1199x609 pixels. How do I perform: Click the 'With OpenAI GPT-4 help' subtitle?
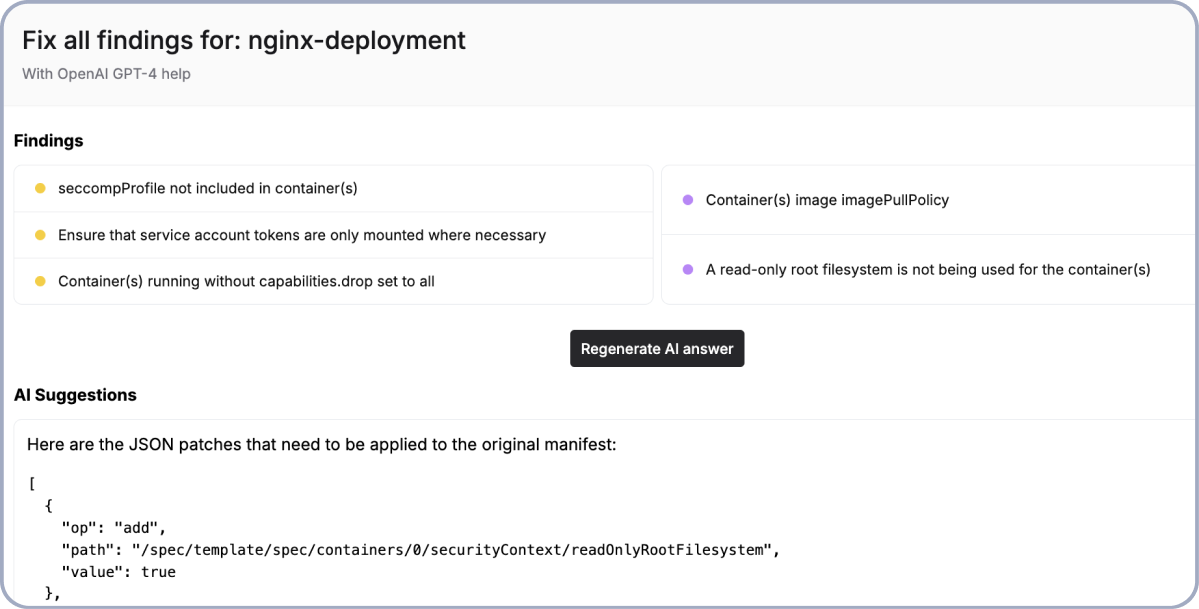pyautogui.click(x=106, y=74)
